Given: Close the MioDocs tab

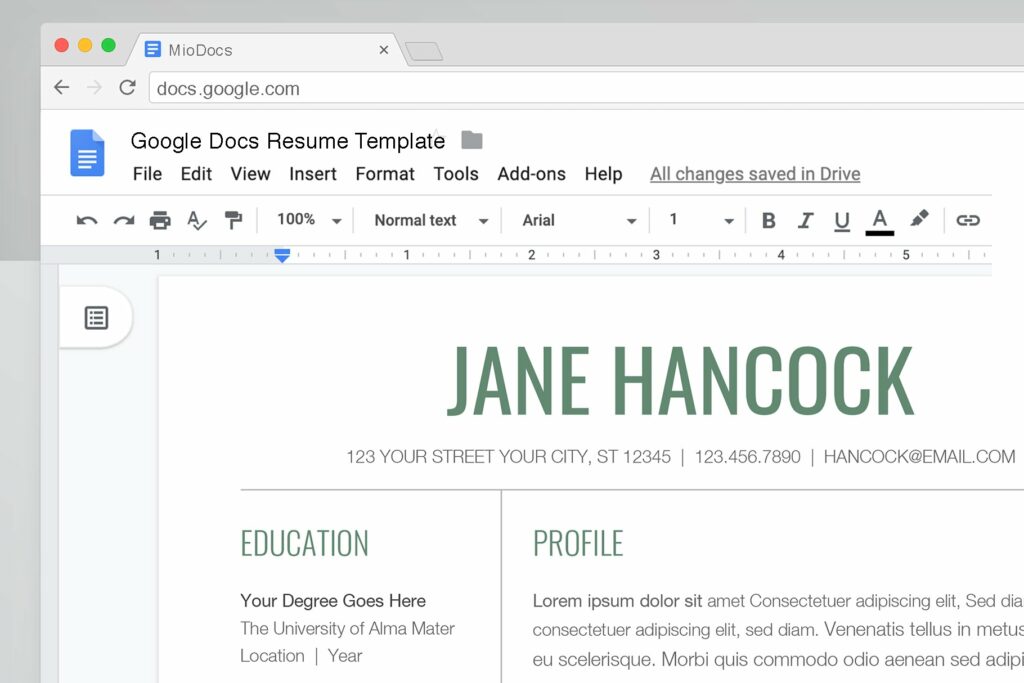Looking at the screenshot, I should click(x=384, y=50).
